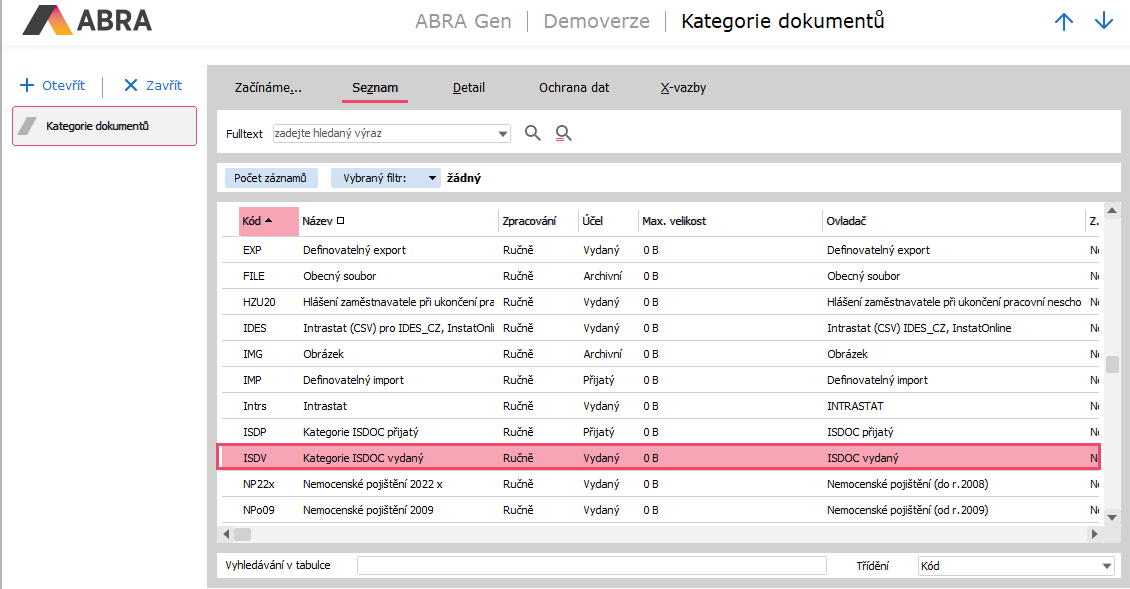The height and width of the screenshot is (589, 1130).
Task: Select the Intrs Intrastat row
Action: (x=659, y=406)
